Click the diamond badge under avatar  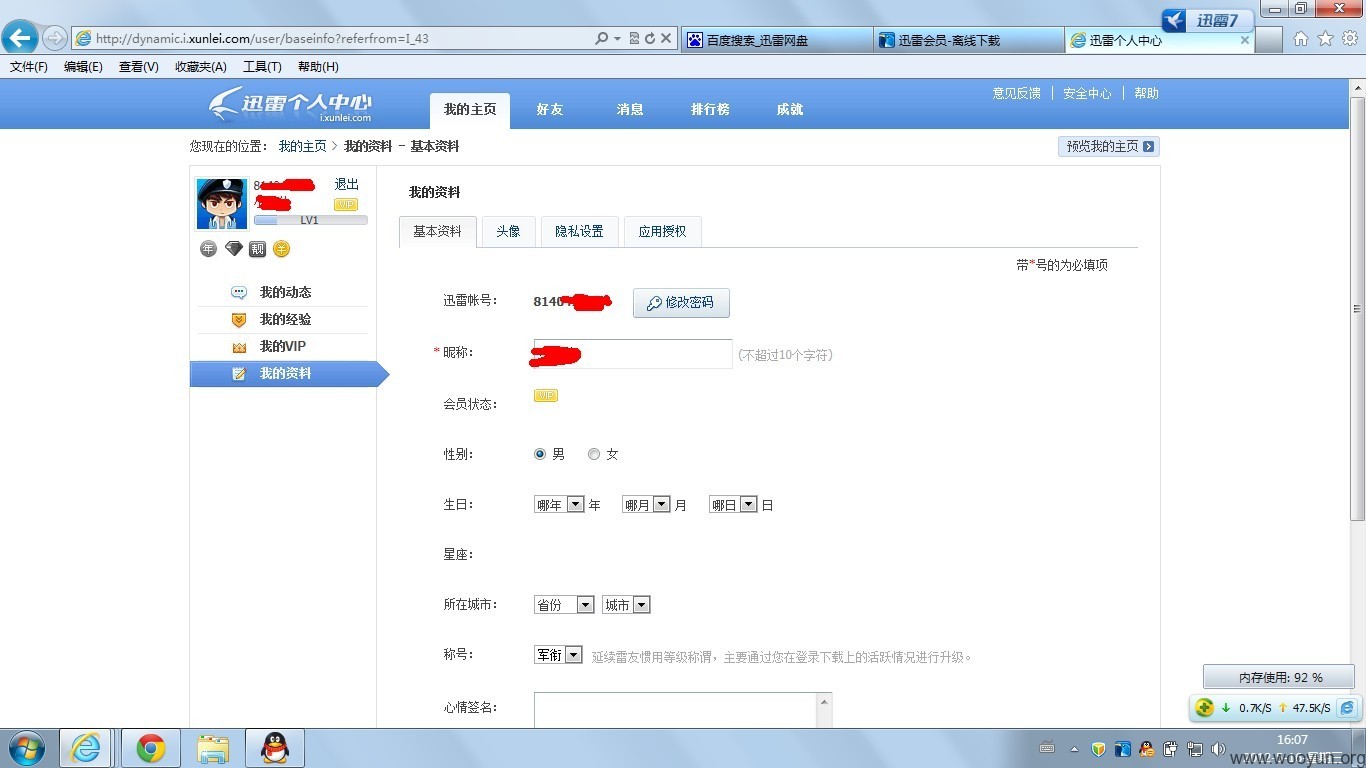click(233, 249)
